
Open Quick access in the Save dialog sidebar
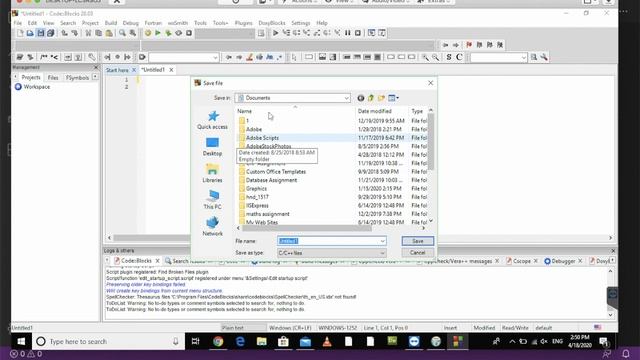(x=212, y=120)
